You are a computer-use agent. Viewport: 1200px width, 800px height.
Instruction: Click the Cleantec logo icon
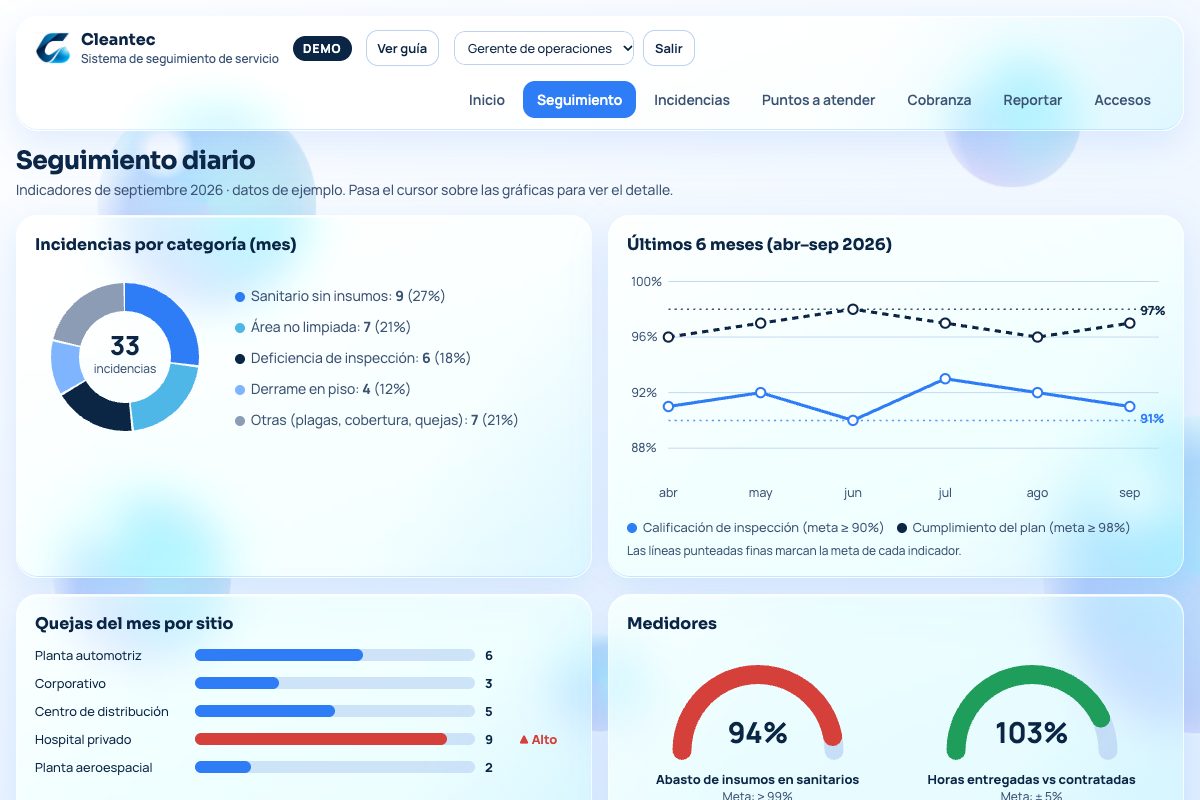tap(53, 48)
